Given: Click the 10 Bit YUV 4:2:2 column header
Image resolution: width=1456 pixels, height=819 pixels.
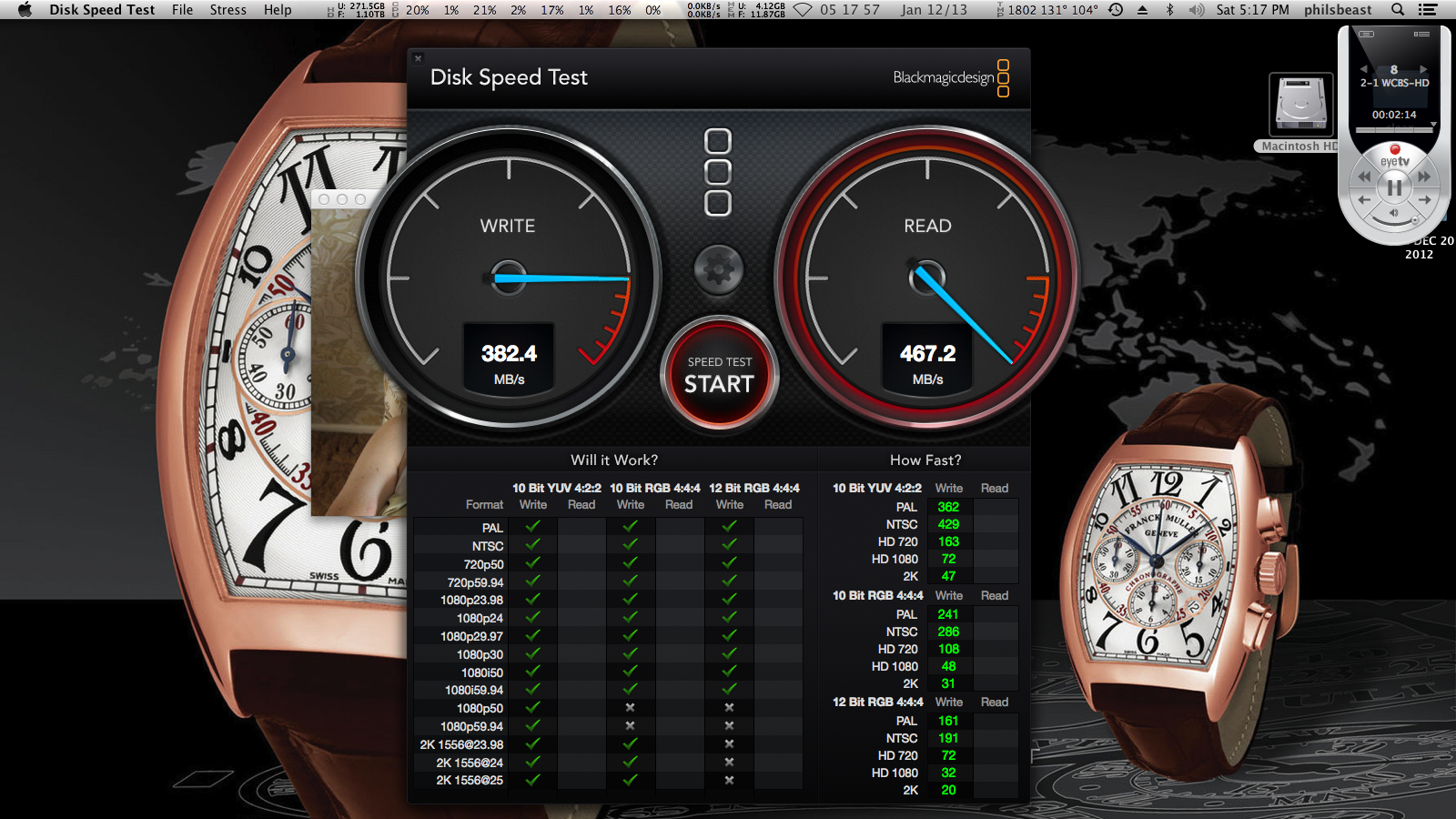Looking at the screenshot, I should click(x=557, y=488).
